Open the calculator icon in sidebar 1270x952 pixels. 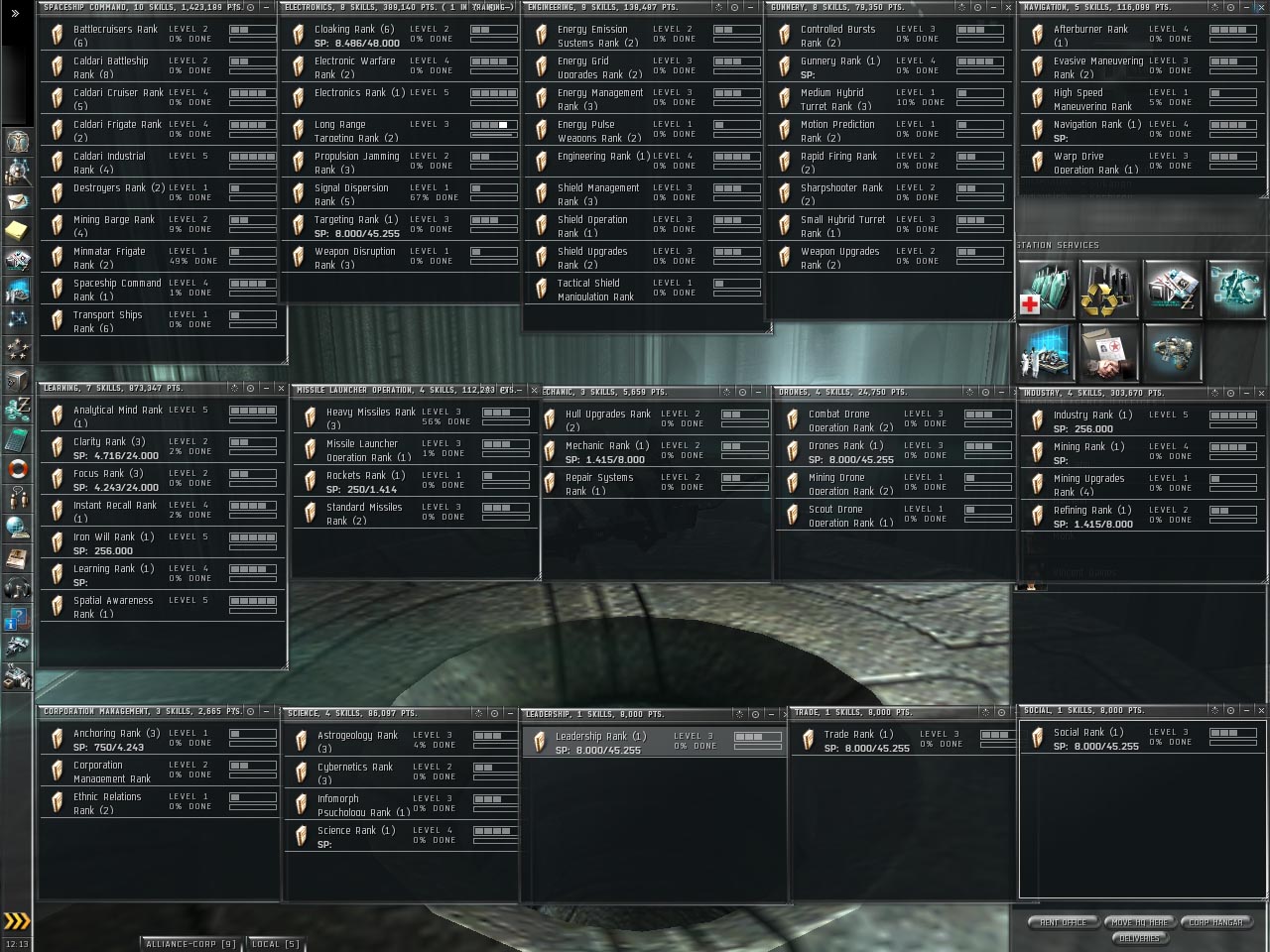click(x=17, y=438)
